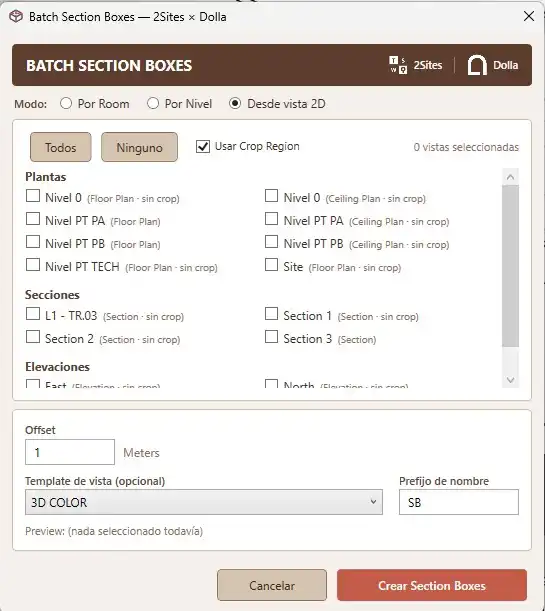Click the Prefijo de nombre input field
Image resolution: width=545 pixels, height=611 pixels.
[x=459, y=502]
